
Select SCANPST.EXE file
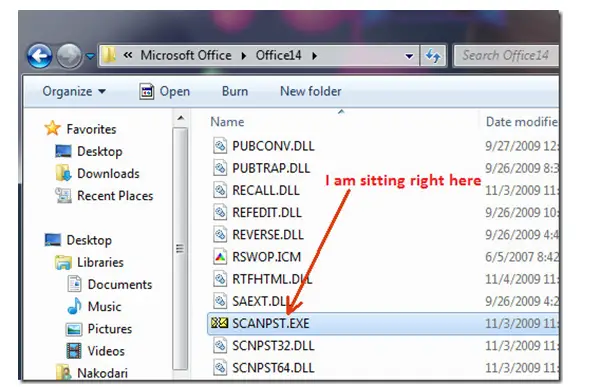coord(271,323)
